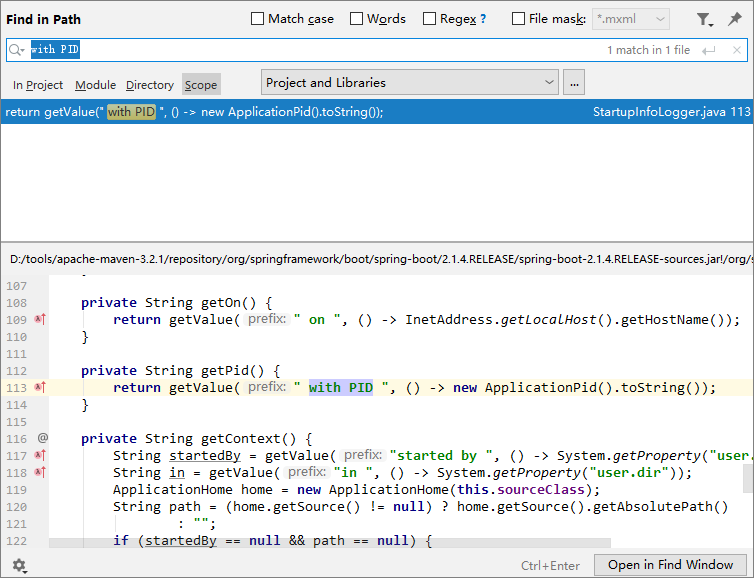754x578 pixels.
Task: Open the settings gear icon at bottom left
Action: pos(19,565)
